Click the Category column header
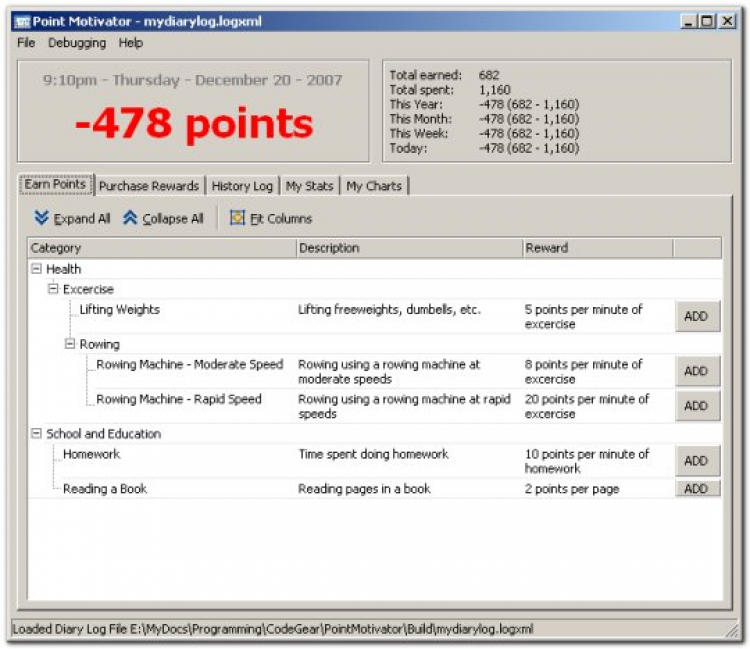The height and width of the screenshot is (649, 750). tap(162, 248)
